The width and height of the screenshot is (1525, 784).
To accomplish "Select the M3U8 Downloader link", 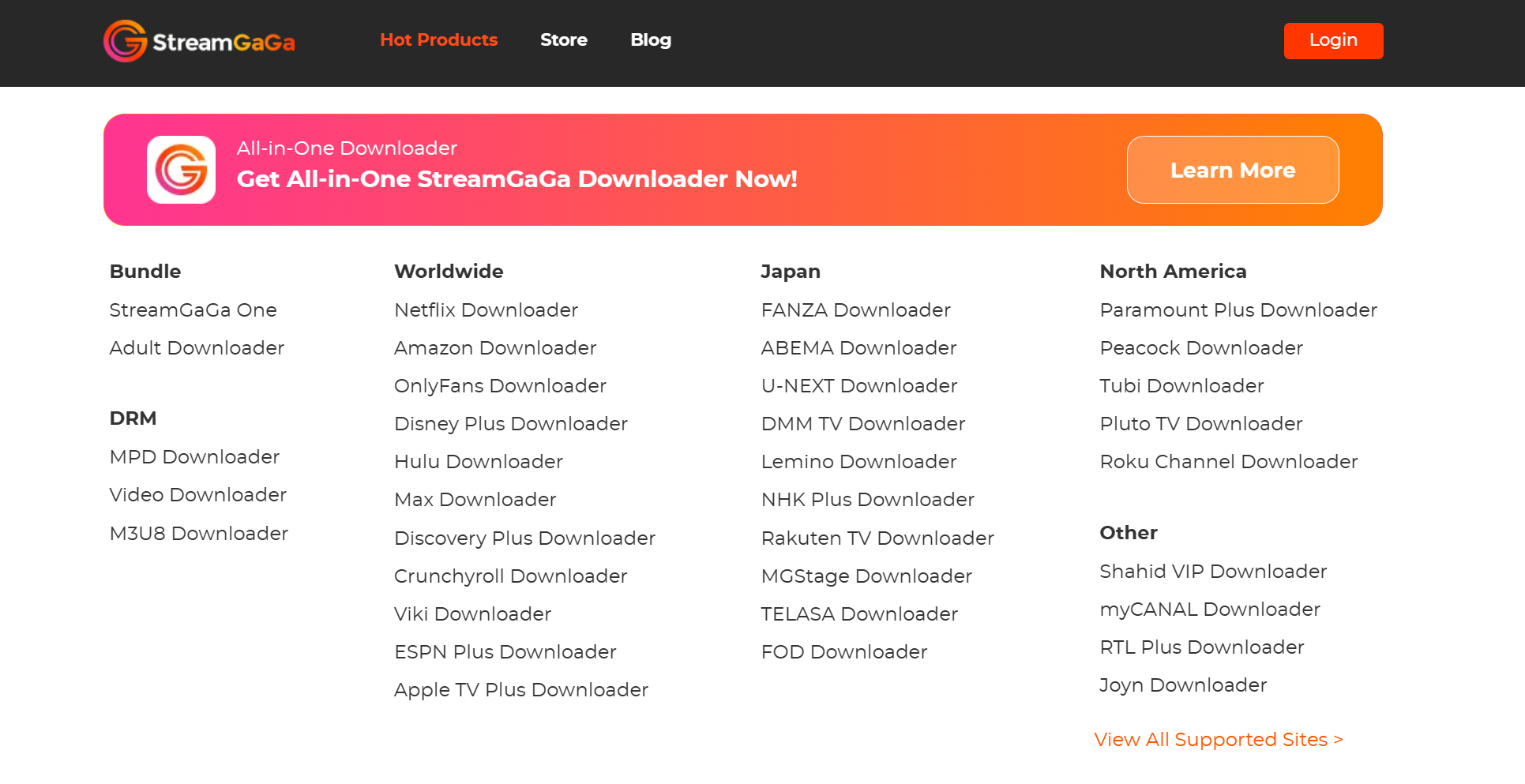I will (x=198, y=534).
